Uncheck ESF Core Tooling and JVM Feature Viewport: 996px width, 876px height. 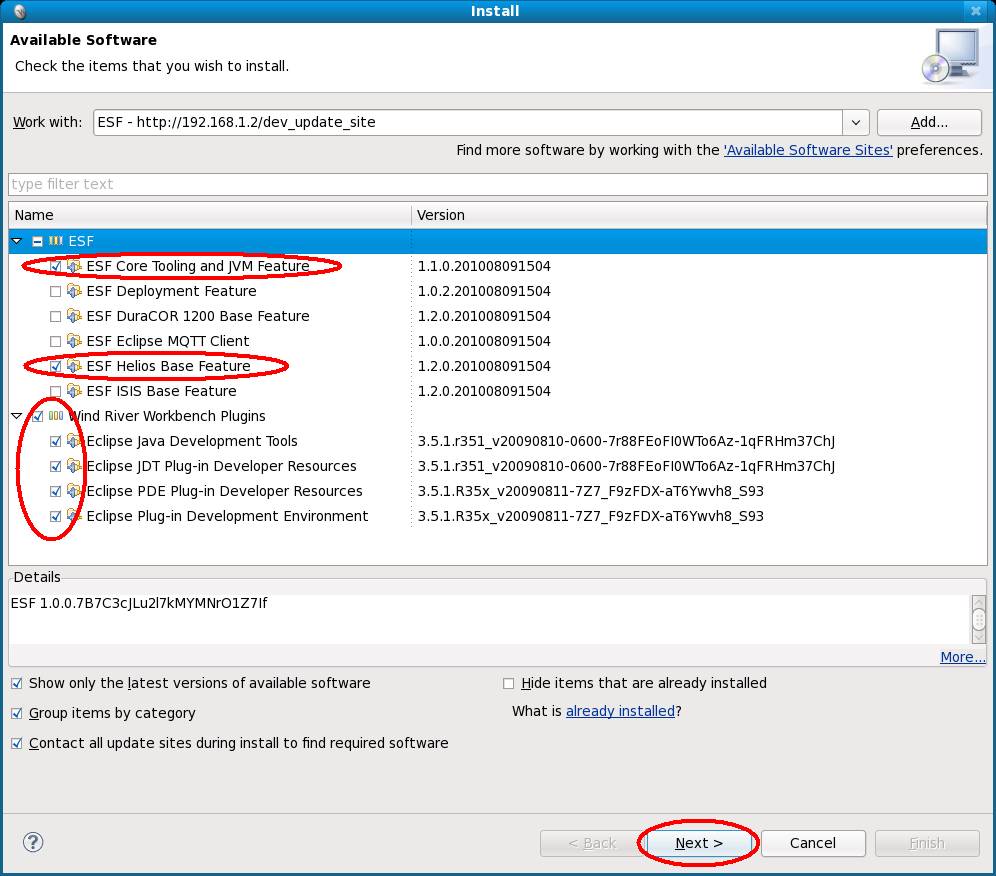pos(55,266)
